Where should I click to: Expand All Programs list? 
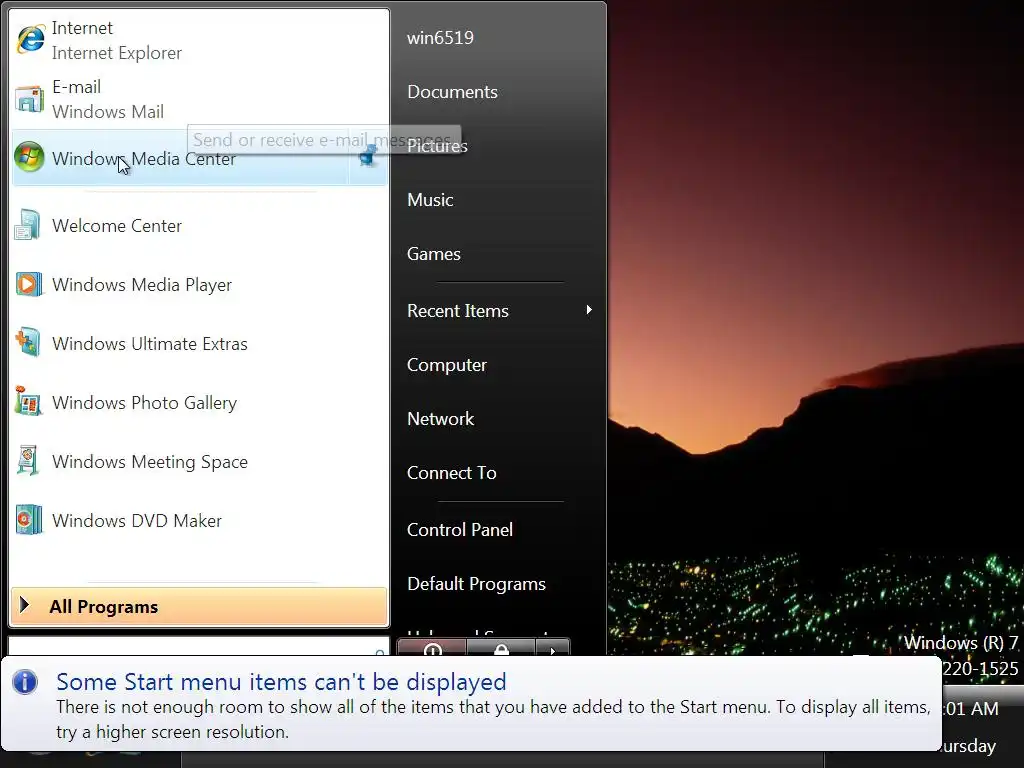[199, 607]
